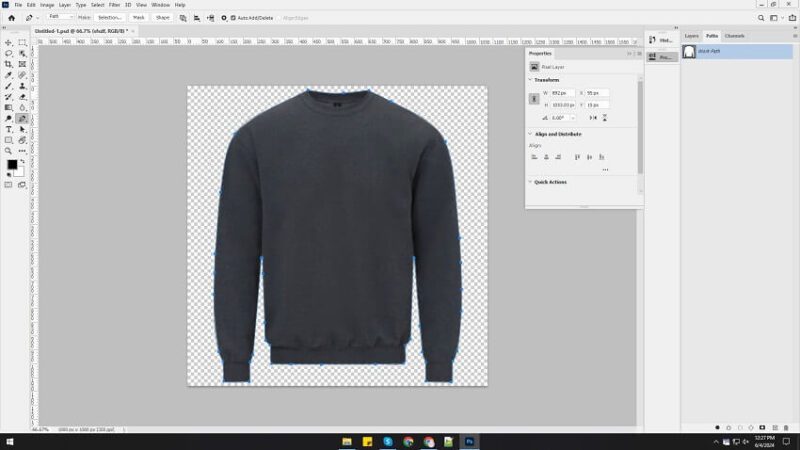Open path arrangement icon in options bar
Viewport: 800px width, 450px height.
pyautogui.click(x=211, y=18)
